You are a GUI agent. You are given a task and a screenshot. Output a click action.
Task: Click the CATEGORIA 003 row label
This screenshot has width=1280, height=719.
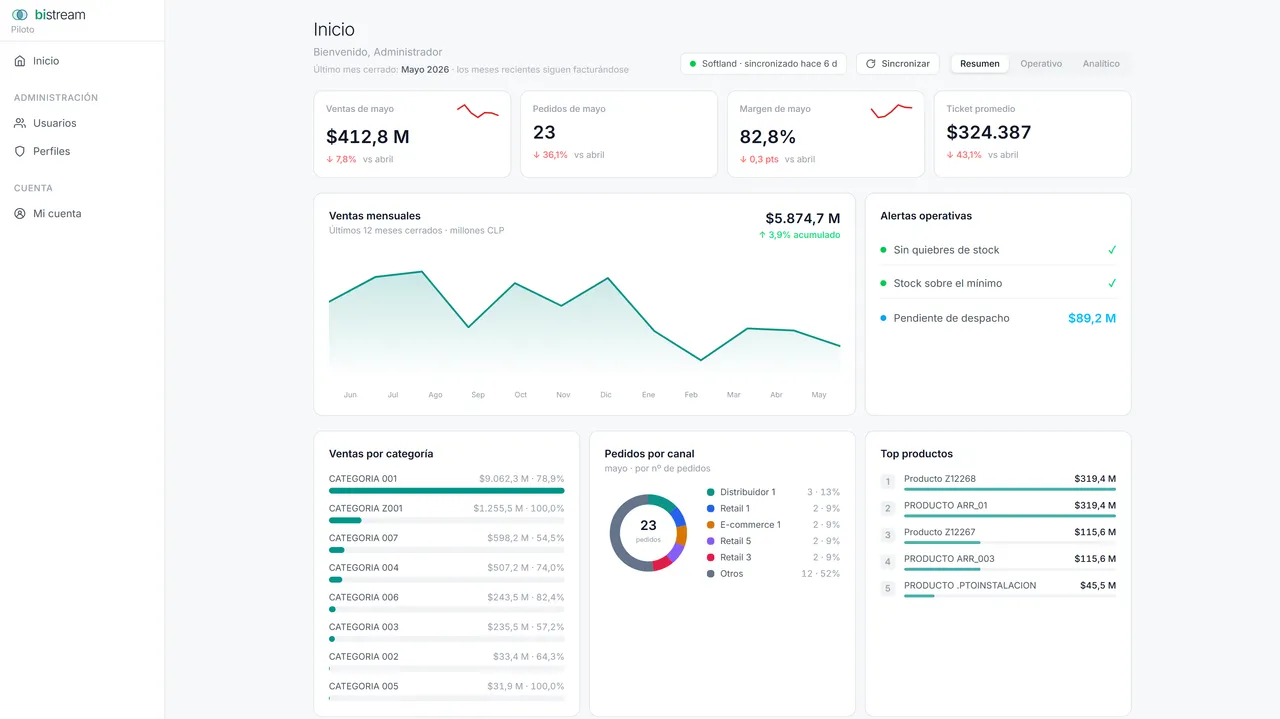(363, 627)
